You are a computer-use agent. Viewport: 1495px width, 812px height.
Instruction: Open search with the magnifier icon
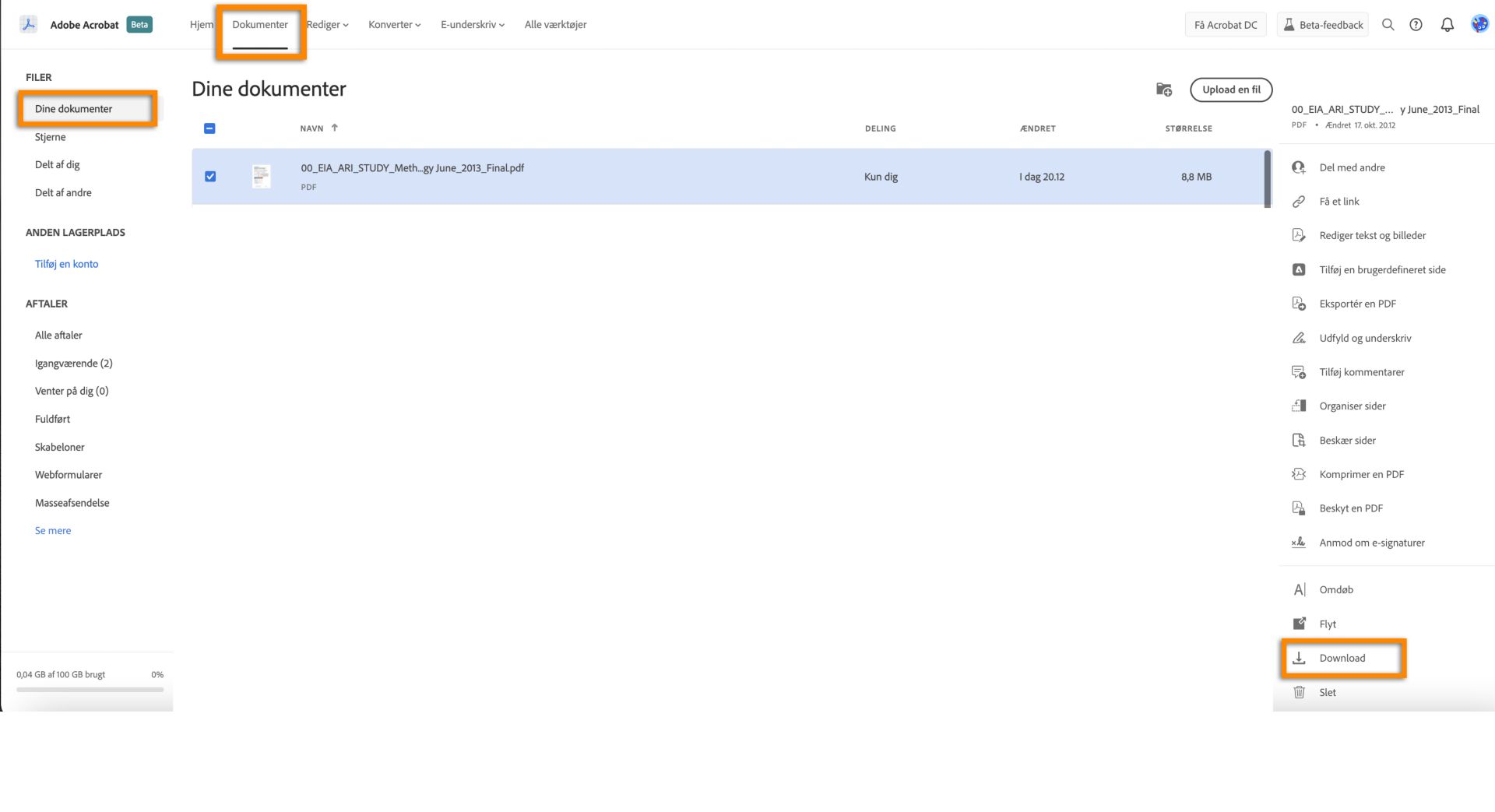(1388, 25)
